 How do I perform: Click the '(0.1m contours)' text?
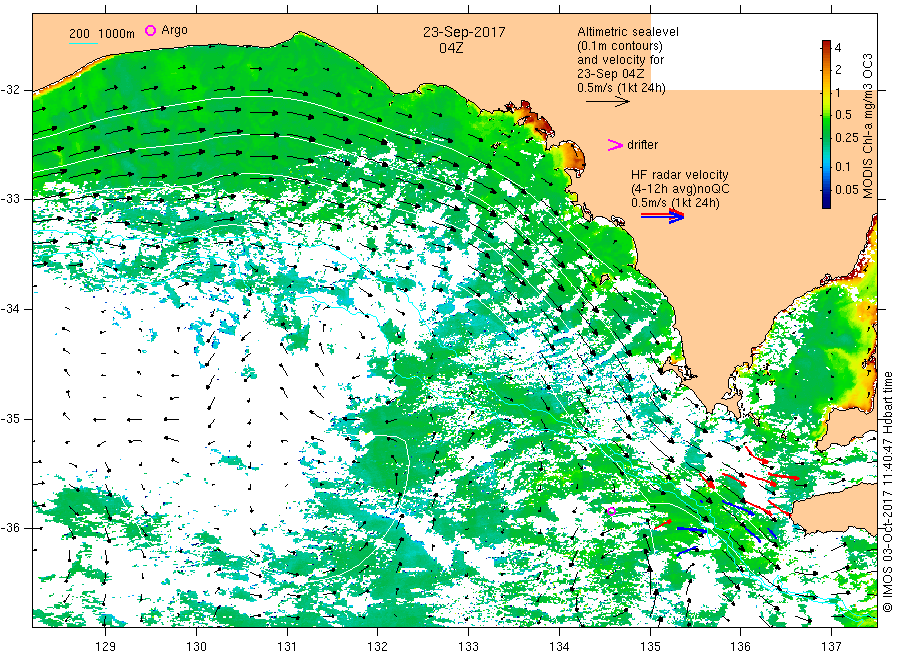pyautogui.click(x=619, y=46)
